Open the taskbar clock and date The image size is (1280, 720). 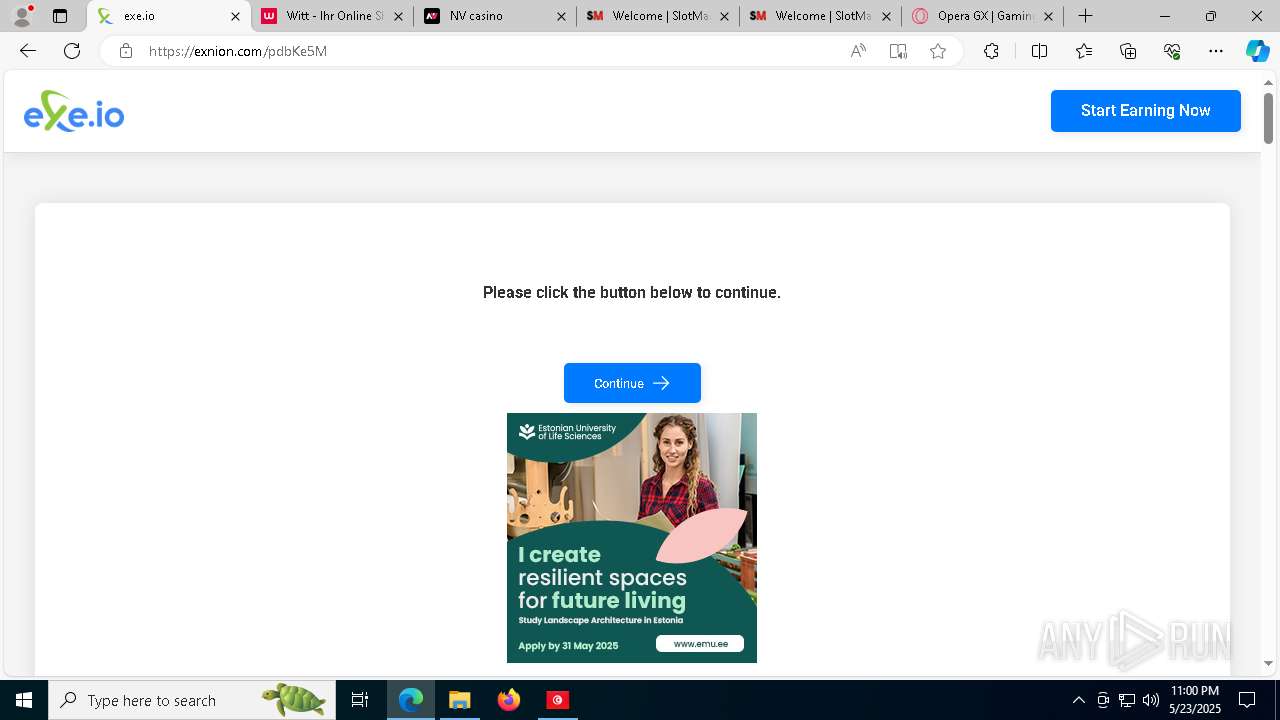(x=1195, y=700)
